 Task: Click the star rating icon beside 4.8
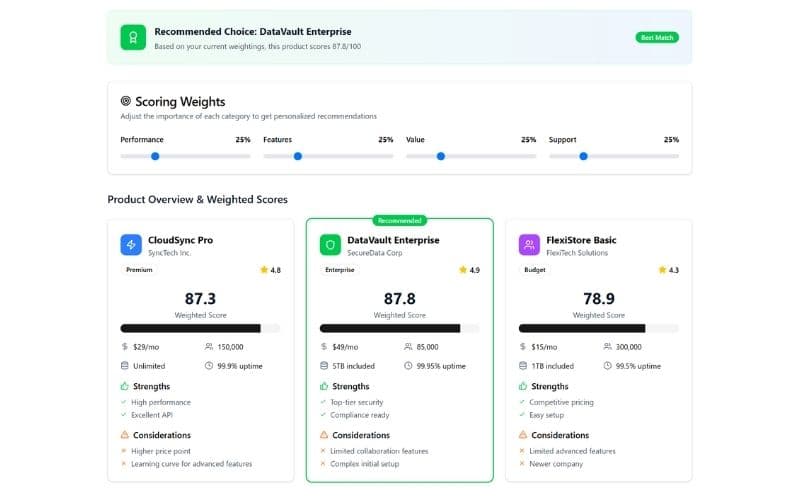tap(264, 270)
